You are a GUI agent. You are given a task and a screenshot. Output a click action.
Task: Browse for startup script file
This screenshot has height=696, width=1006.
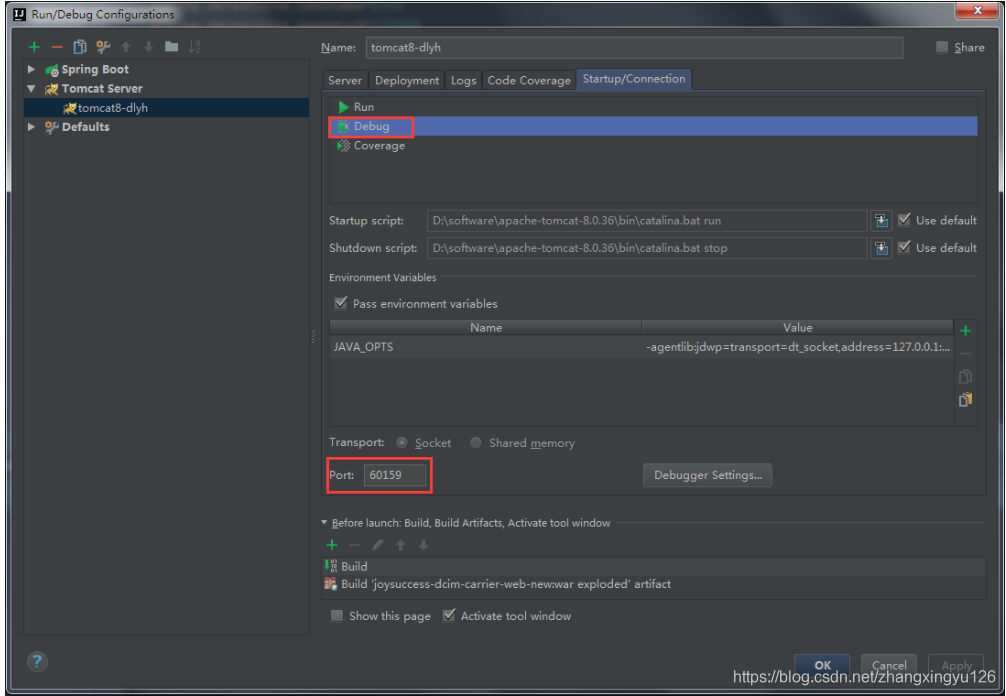pos(882,219)
